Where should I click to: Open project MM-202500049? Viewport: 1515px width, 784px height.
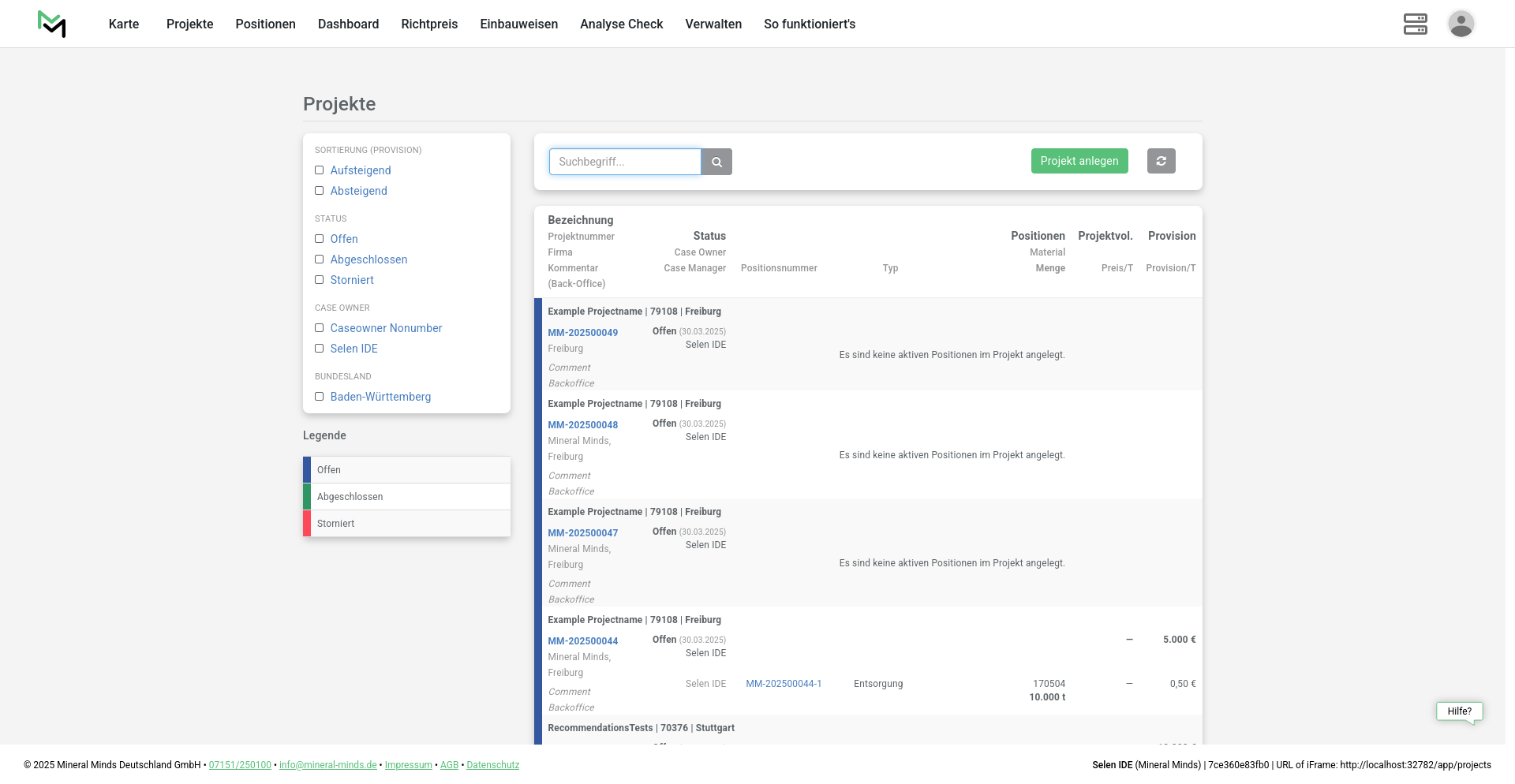click(x=582, y=333)
